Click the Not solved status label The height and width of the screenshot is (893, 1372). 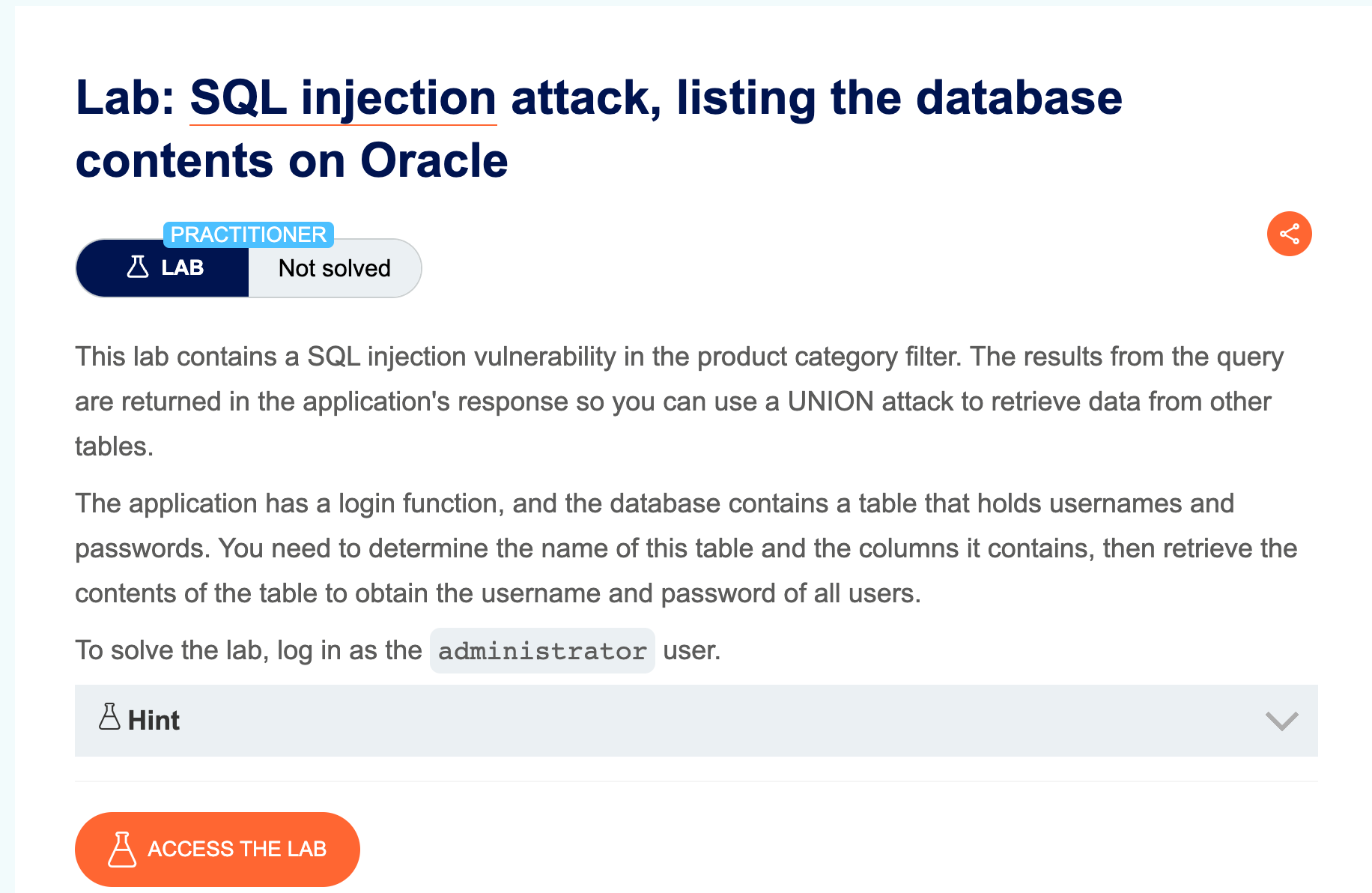click(x=334, y=268)
